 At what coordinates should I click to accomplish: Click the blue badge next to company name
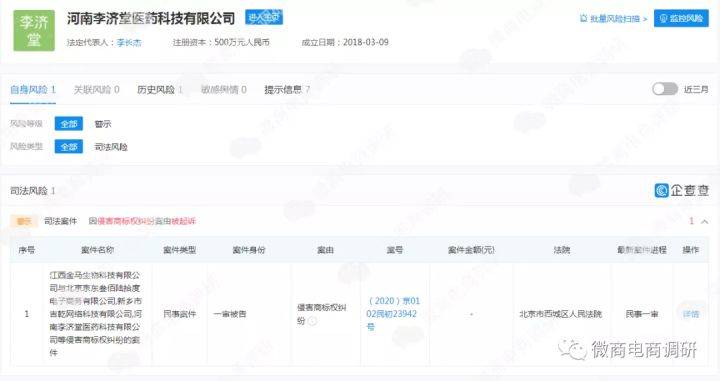pyautogui.click(x=264, y=17)
